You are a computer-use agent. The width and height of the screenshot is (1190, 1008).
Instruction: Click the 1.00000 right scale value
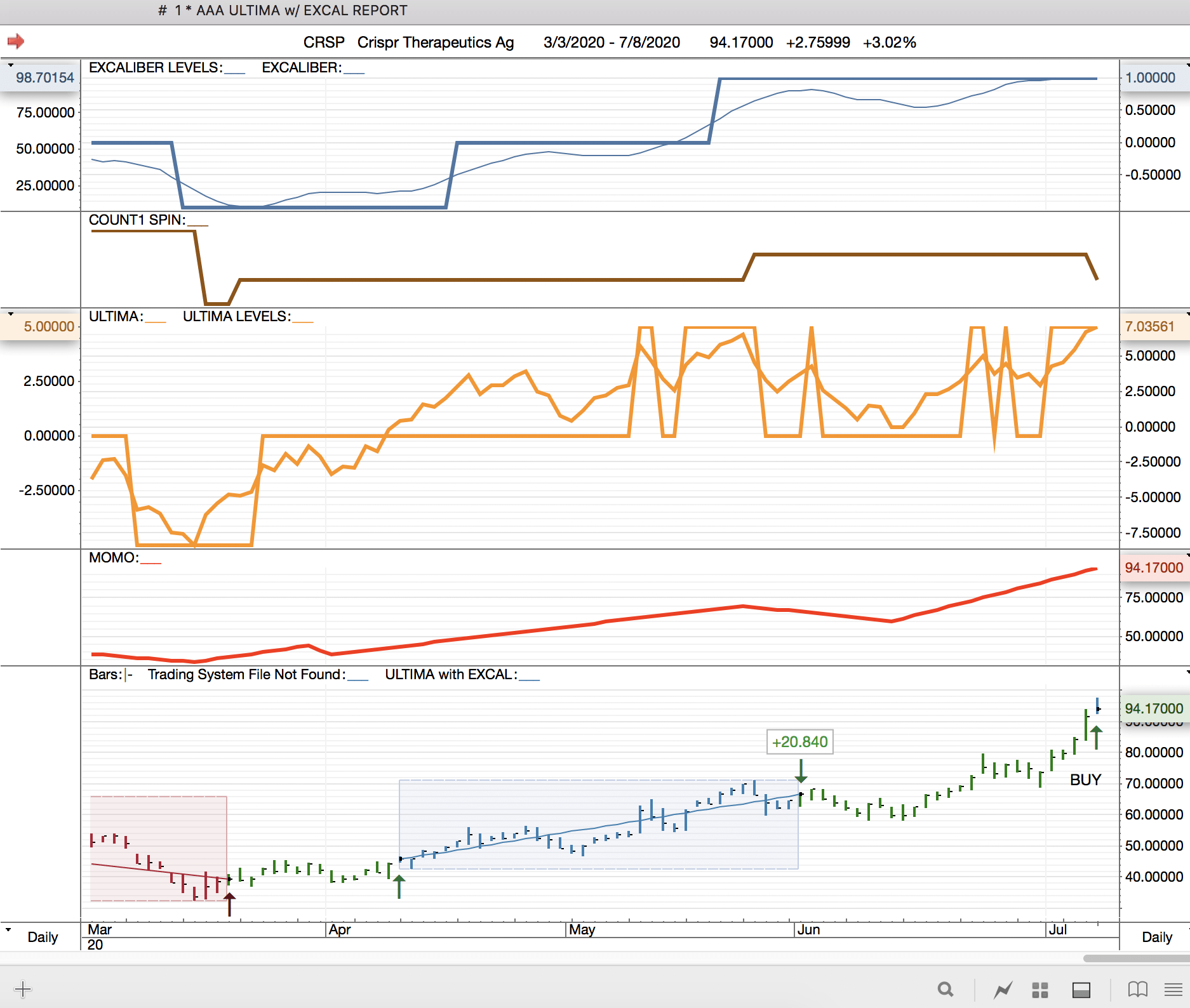(x=1150, y=77)
